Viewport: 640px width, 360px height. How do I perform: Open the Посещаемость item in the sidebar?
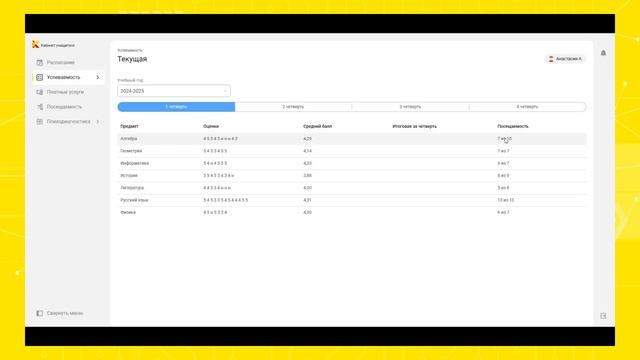68,107
